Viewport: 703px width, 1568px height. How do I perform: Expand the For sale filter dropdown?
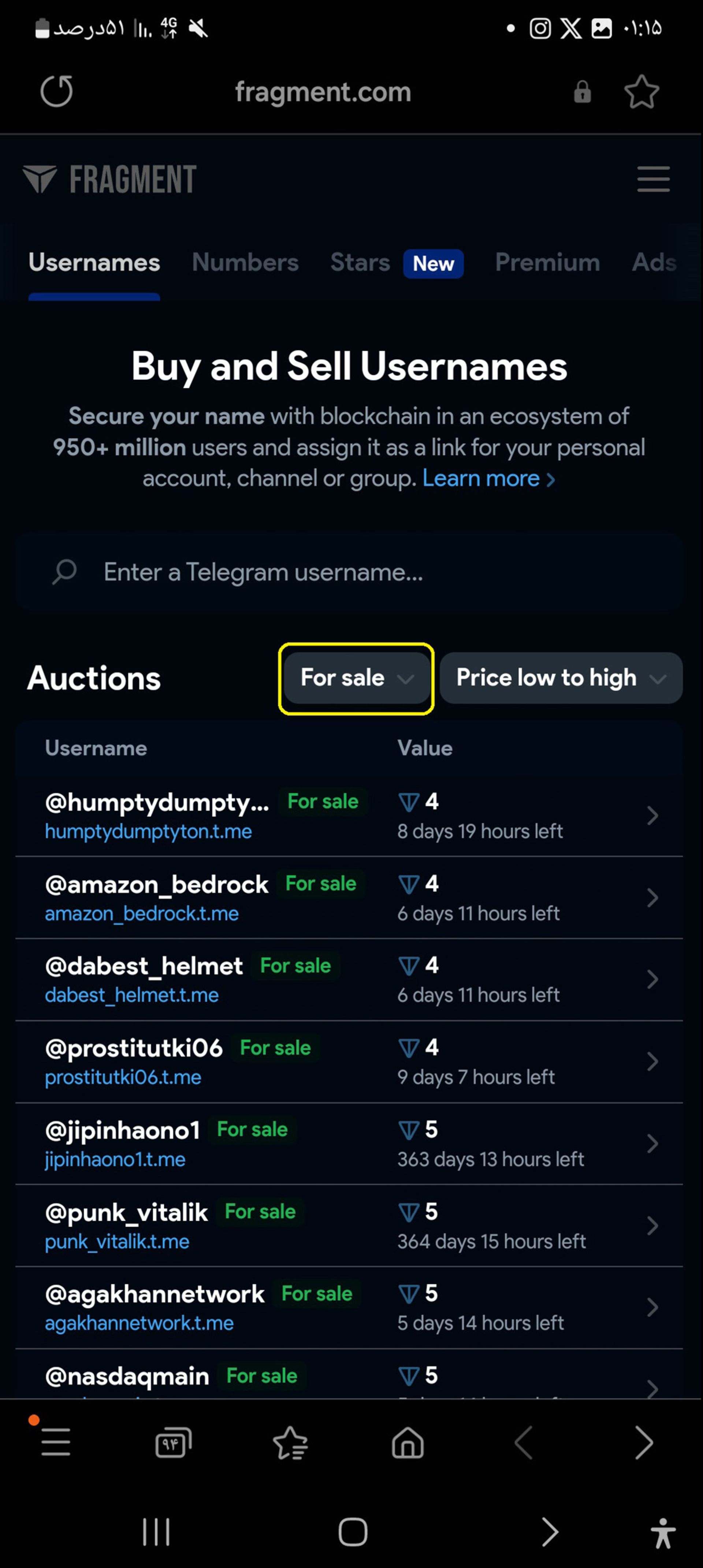357,678
